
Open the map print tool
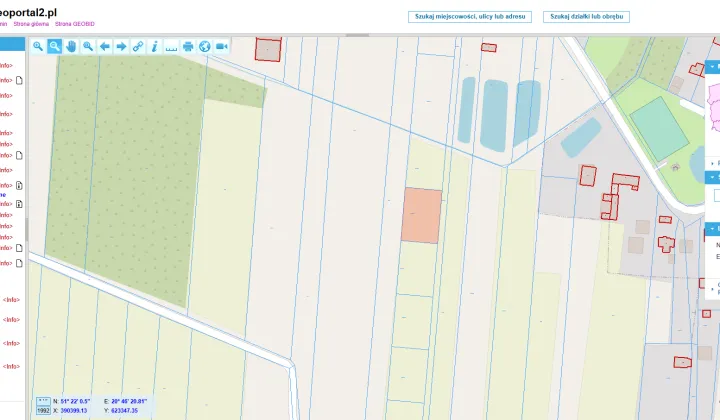[188, 46]
